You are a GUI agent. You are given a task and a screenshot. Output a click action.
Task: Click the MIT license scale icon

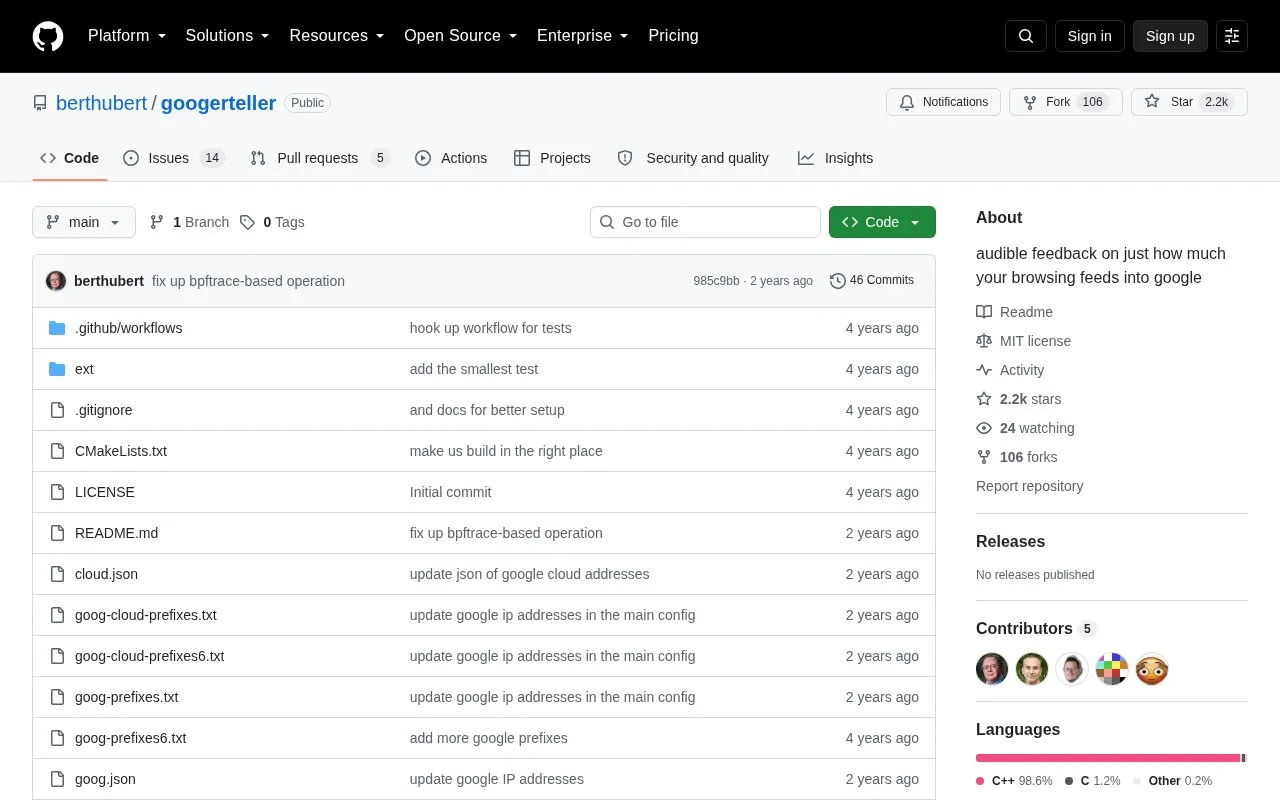pyautogui.click(x=984, y=341)
